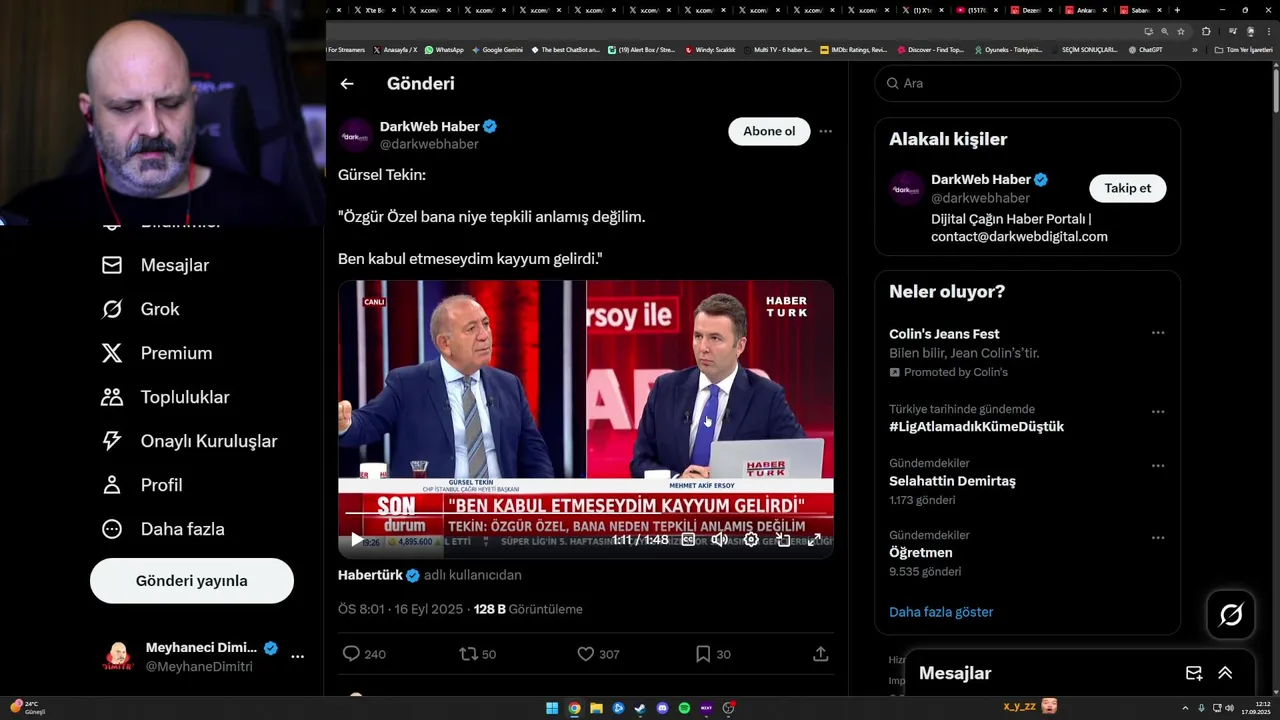Open floating Grok button
The width and height of the screenshot is (1280, 720).
[1231, 615]
